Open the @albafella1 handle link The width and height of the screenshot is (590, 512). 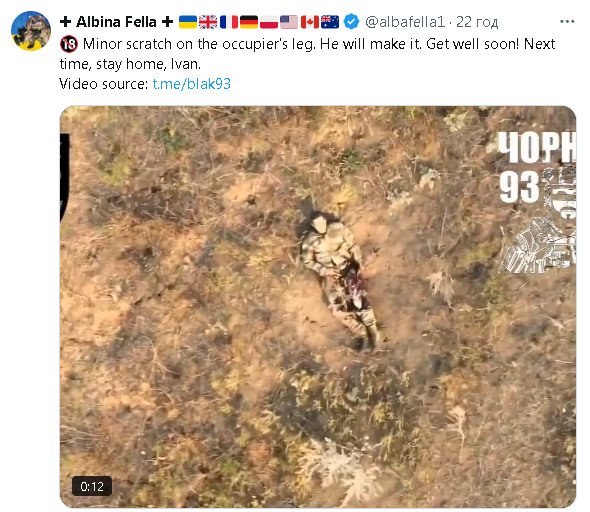[x=404, y=22]
